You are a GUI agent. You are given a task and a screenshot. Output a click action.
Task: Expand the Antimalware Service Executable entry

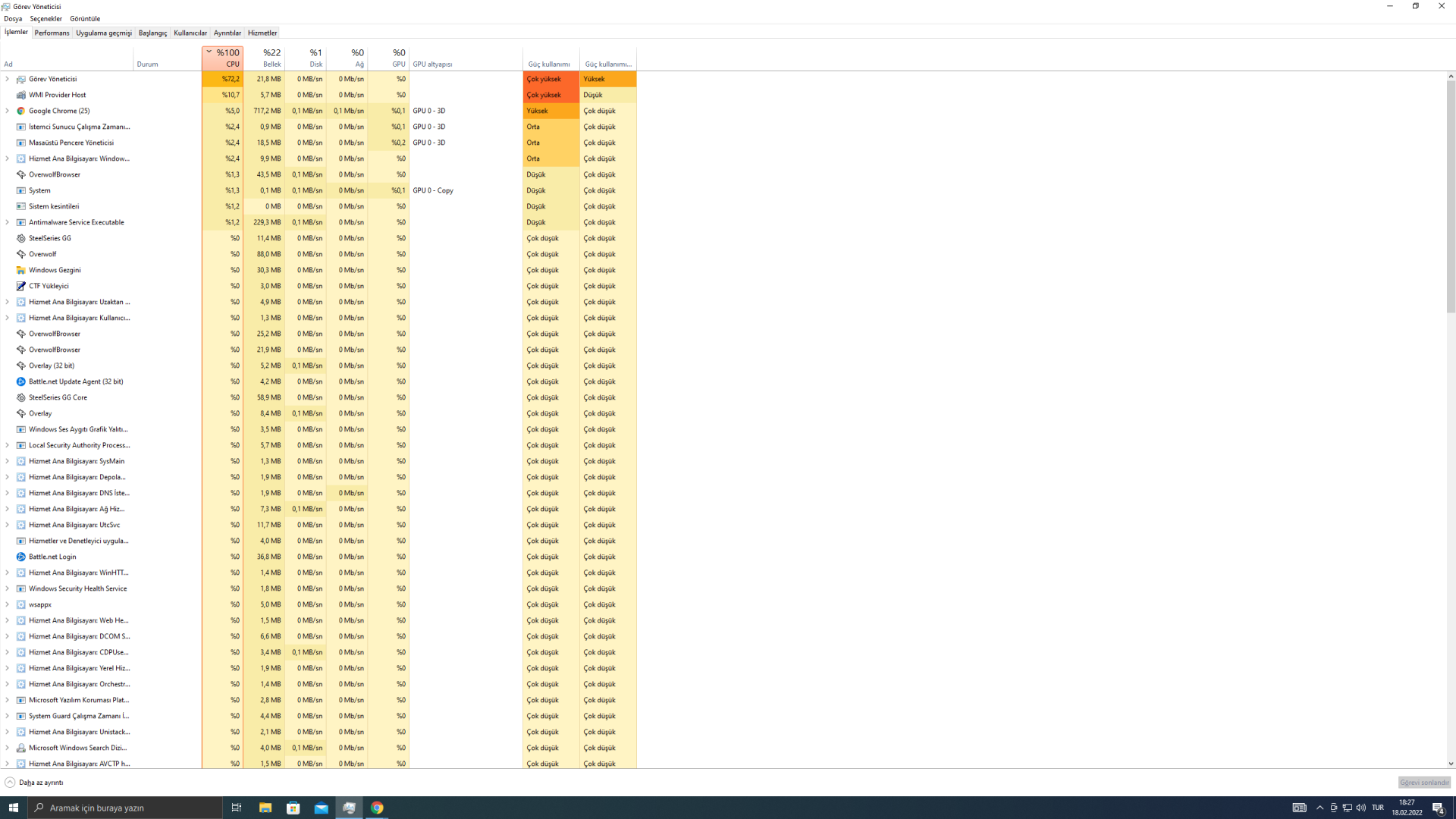8,222
